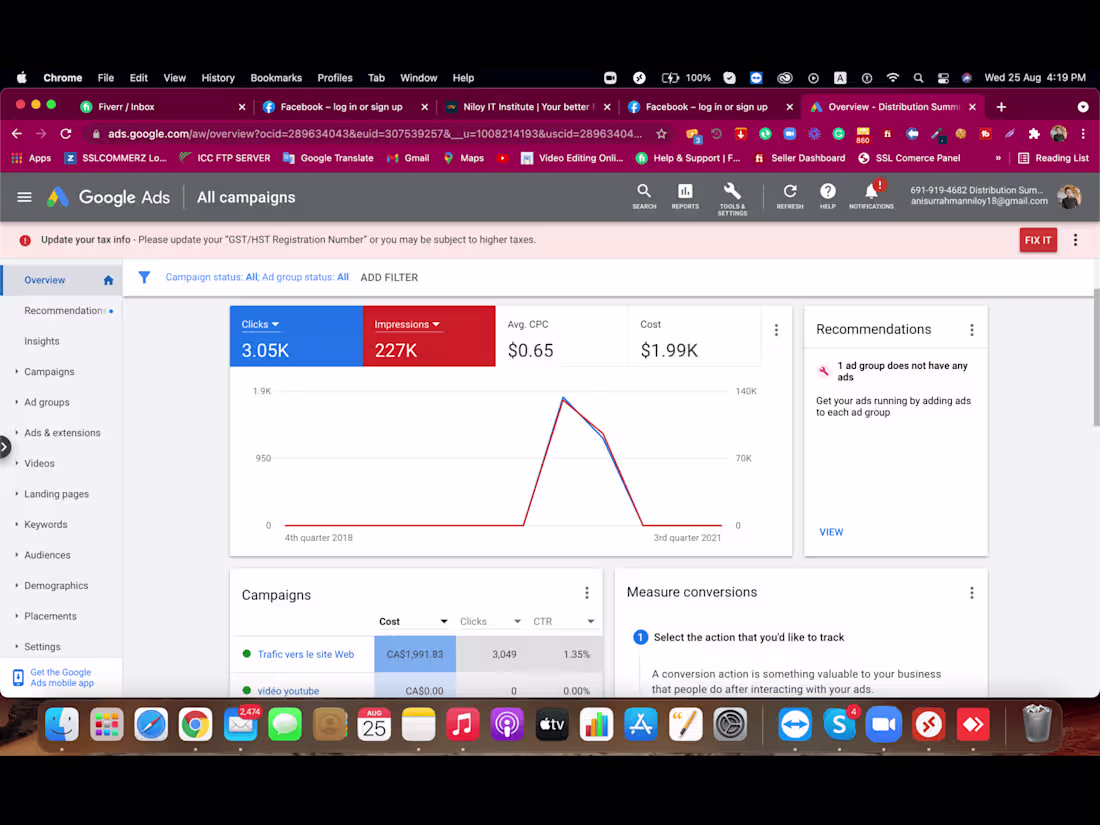Image resolution: width=1100 pixels, height=825 pixels.
Task: Open the hamburger menu beside the Google Ads logo
Action: 24,196
